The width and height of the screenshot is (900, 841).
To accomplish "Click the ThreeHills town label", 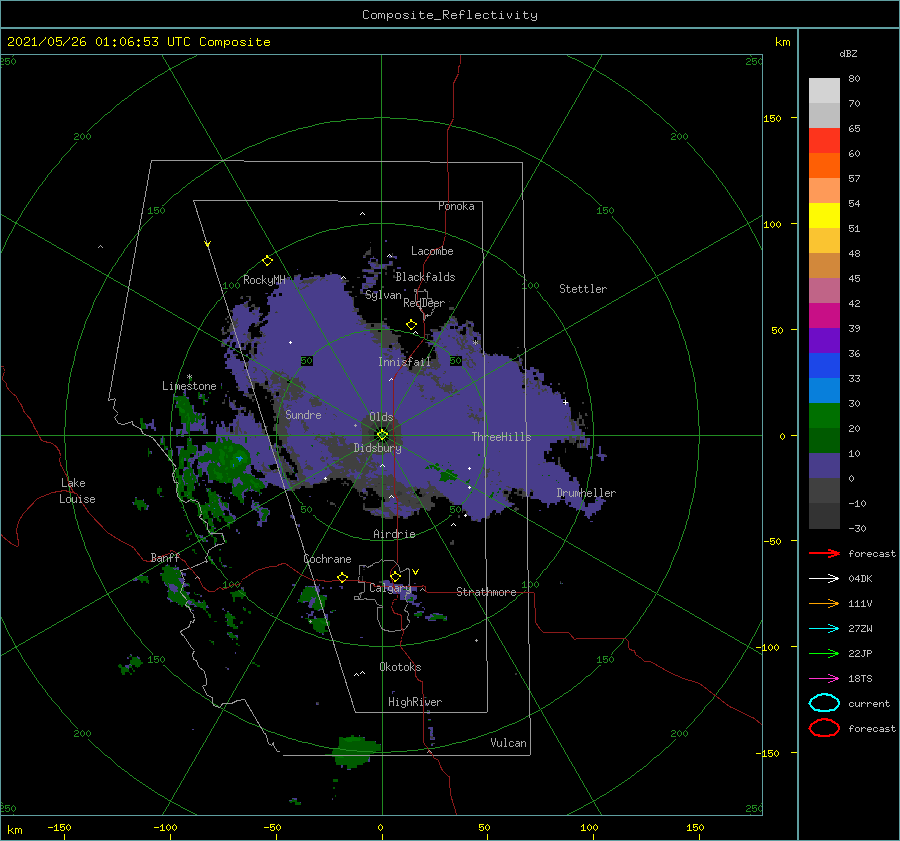I will (501, 437).
